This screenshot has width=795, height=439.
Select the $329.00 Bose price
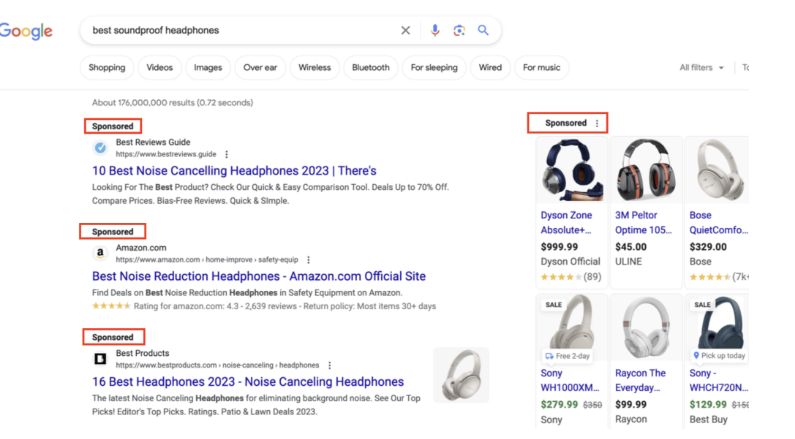click(708, 247)
